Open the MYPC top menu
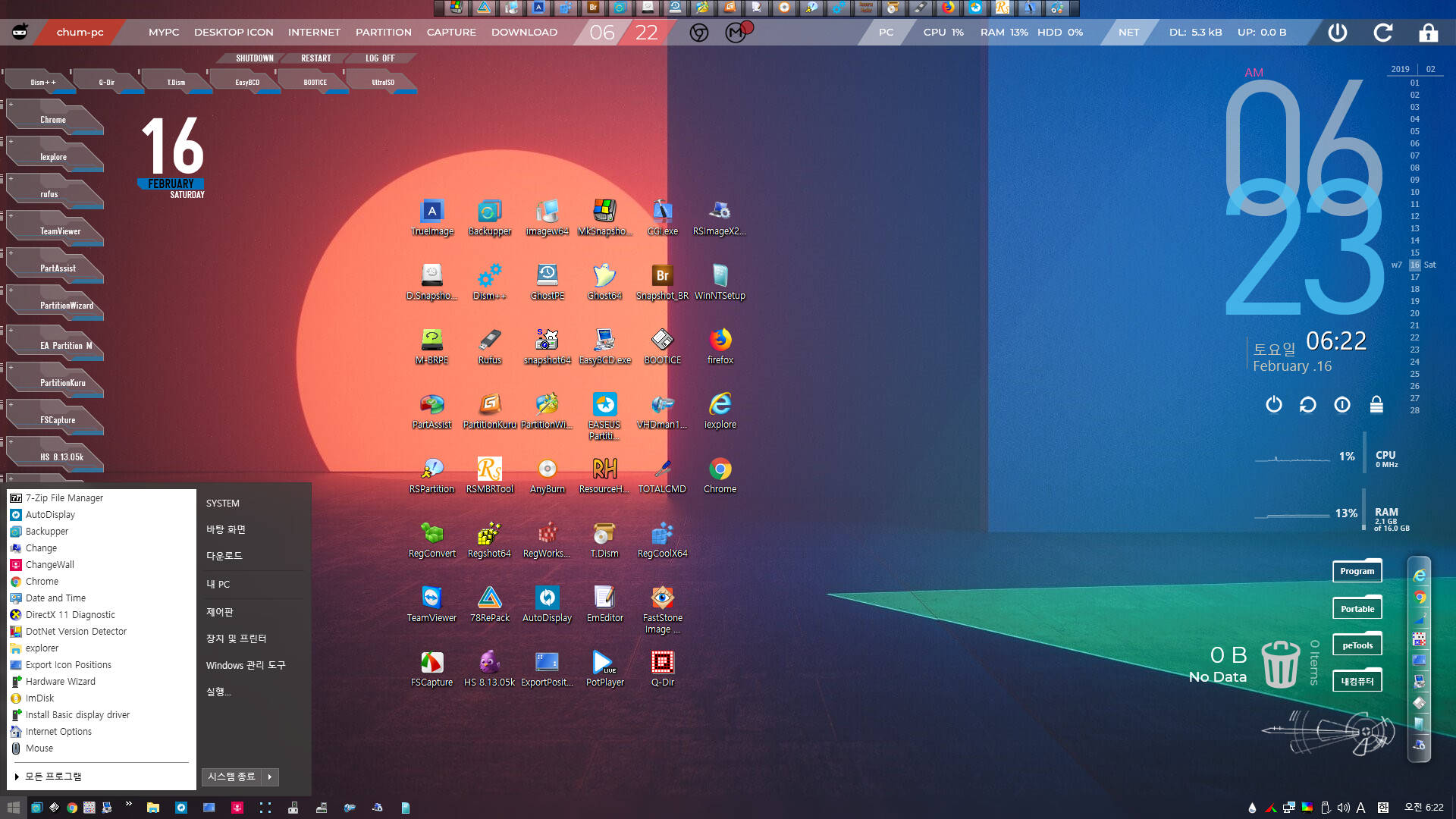This screenshot has width=1456, height=819. (x=164, y=32)
